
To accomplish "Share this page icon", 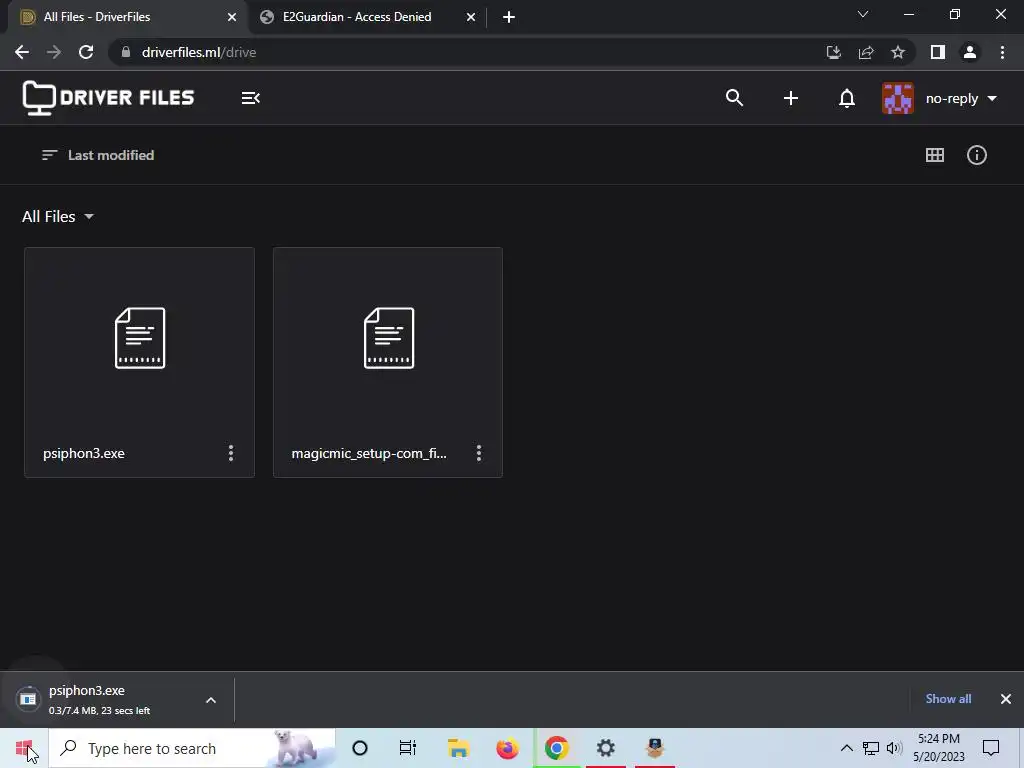I will [866, 52].
